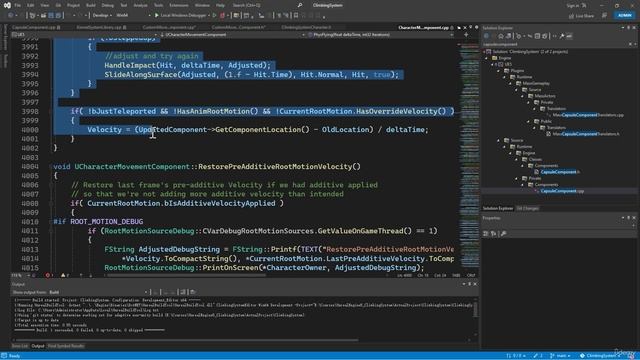Collapse the UE5 project node
The height and width of the screenshot is (360, 640).
tap(493, 64)
